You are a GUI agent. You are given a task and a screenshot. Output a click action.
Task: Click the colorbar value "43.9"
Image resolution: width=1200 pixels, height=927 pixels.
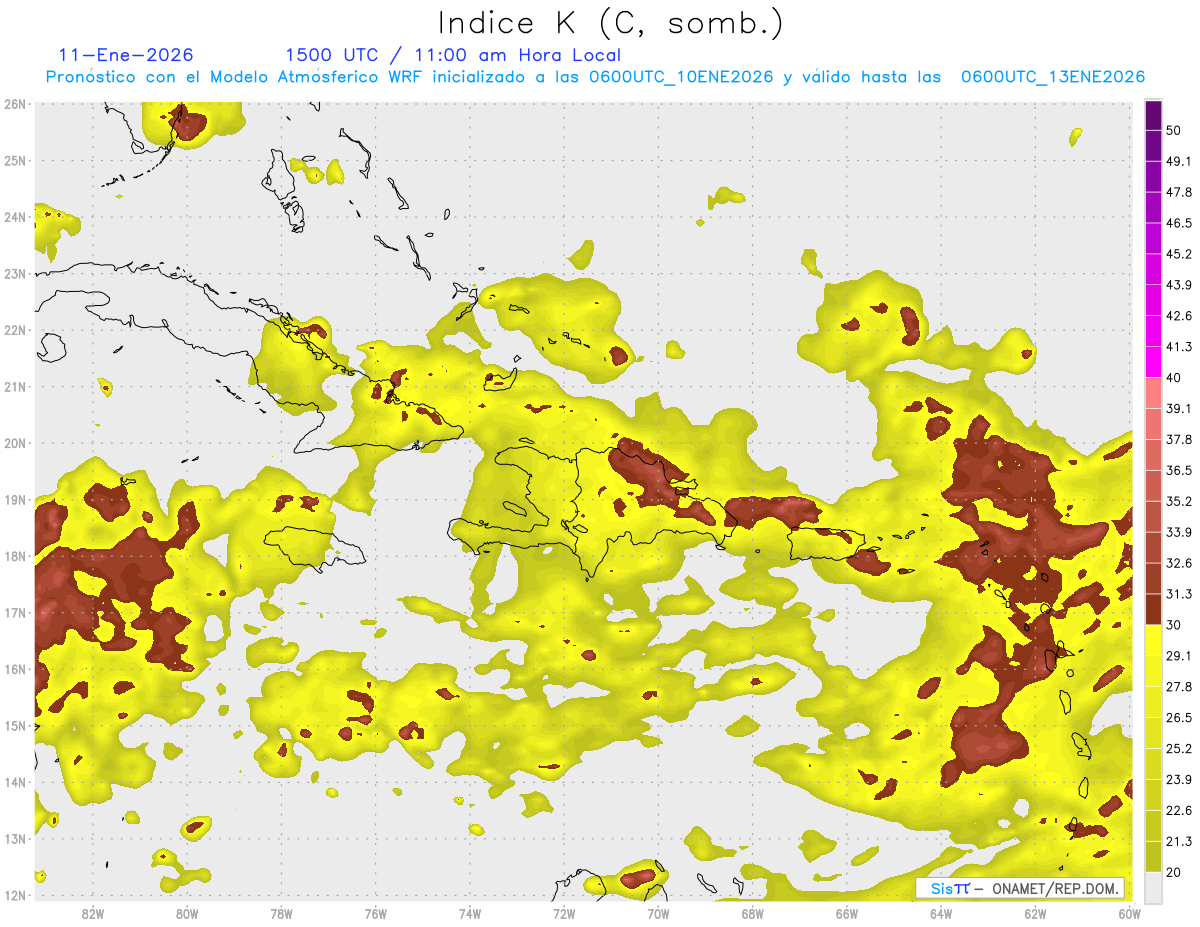click(x=1178, y=285)
